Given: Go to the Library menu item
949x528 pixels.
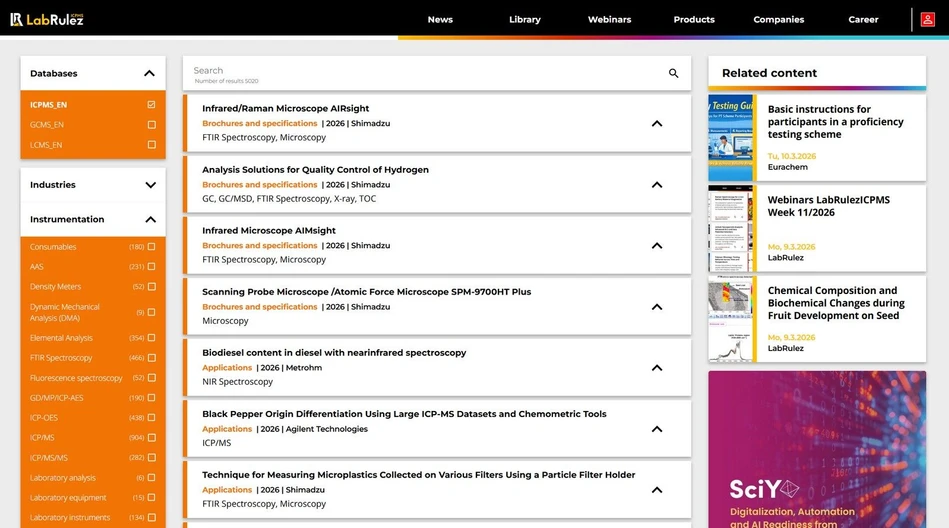Looking at the screenshot, I should [x=524, y=19].
